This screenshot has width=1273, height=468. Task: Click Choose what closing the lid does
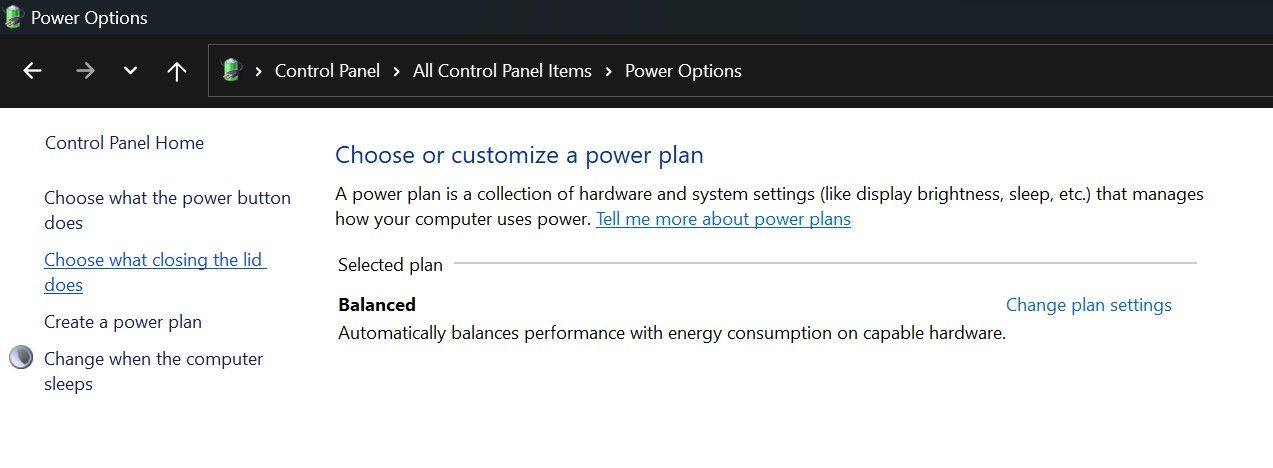pos(153,260)
